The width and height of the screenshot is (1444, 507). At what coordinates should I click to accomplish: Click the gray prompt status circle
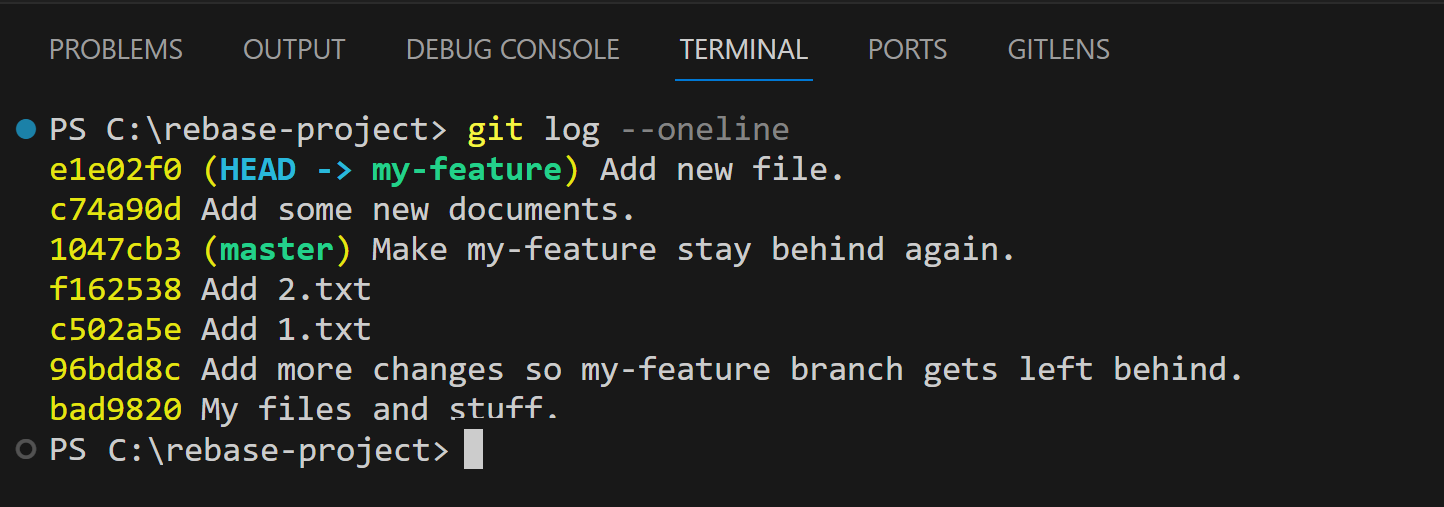coord(26,450)
